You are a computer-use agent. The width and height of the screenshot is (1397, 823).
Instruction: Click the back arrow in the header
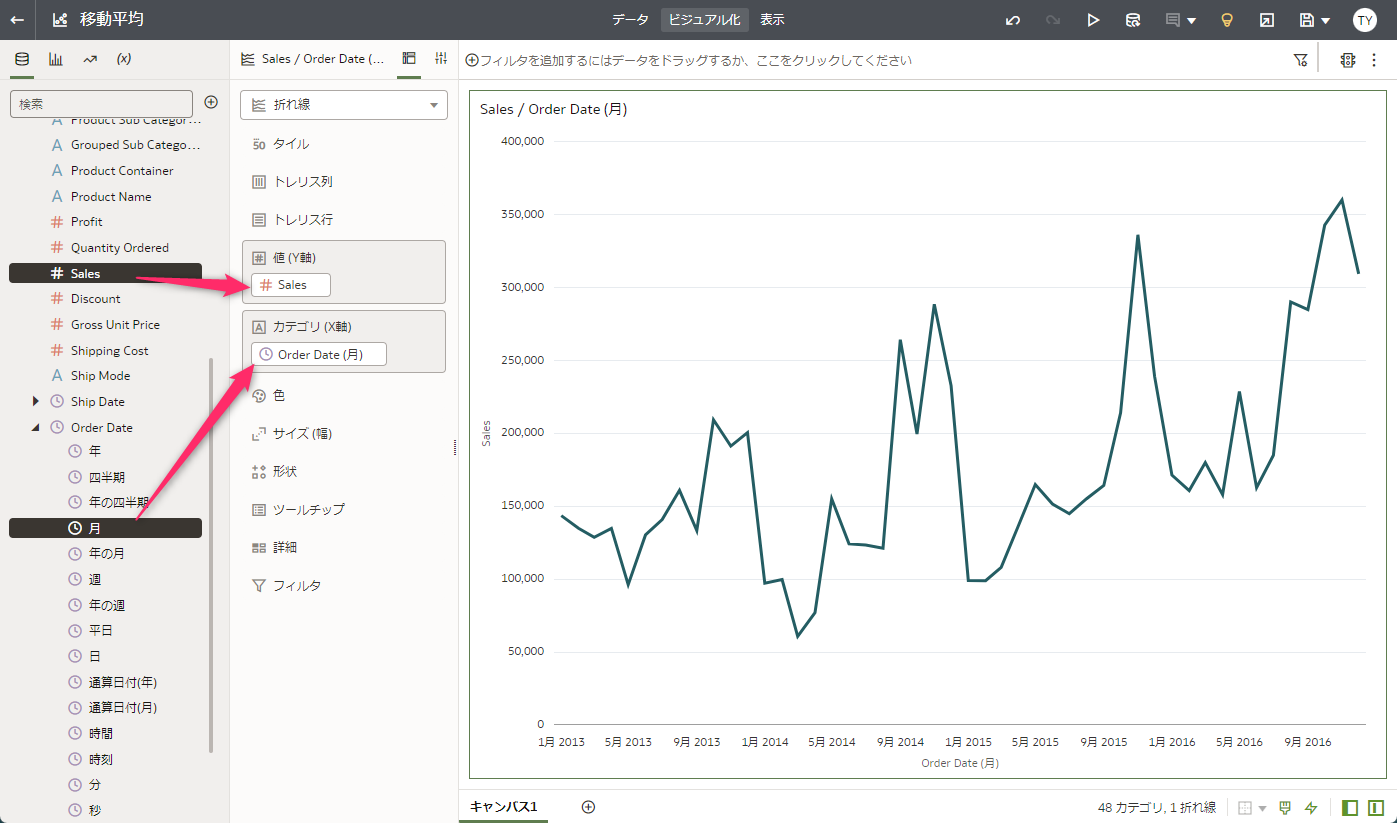18,20
